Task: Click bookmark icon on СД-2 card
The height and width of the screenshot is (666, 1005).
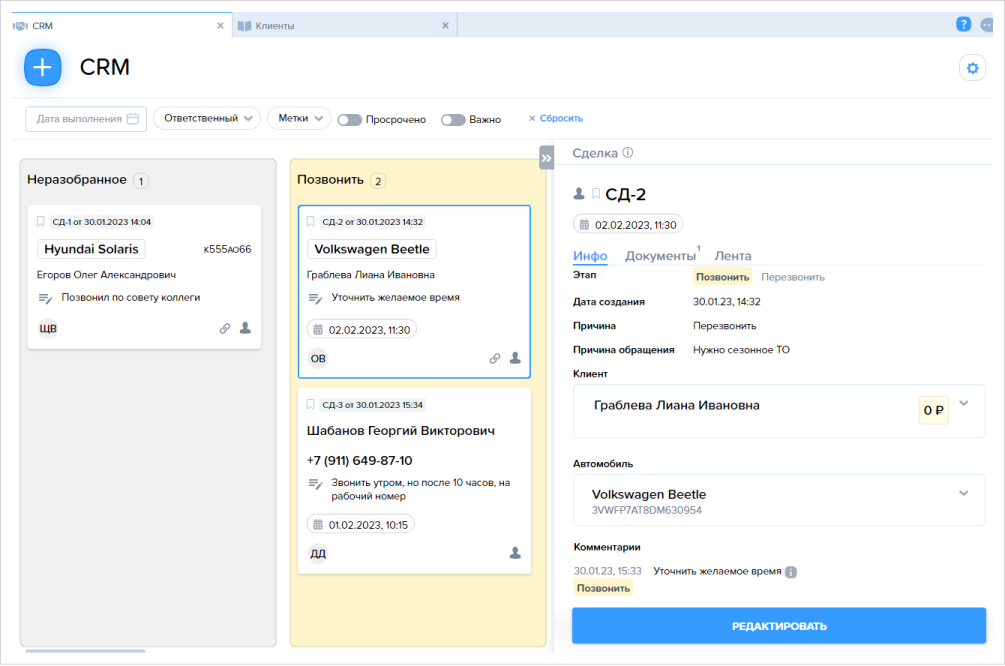Action: pyautogui.click(x=310, y=222)
